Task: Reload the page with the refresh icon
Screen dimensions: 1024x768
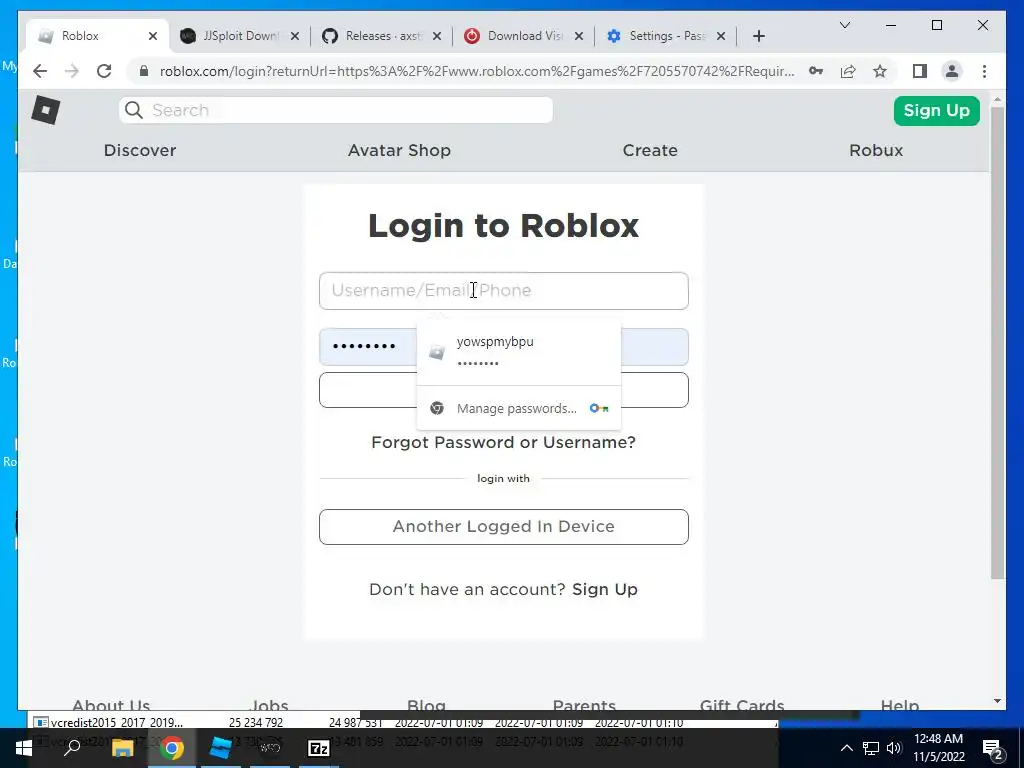Action: (104, 71)
